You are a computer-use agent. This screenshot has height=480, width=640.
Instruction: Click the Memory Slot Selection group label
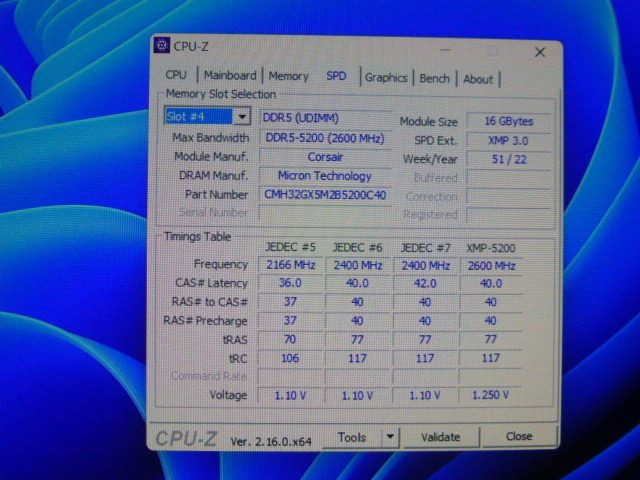pos(221,94)
